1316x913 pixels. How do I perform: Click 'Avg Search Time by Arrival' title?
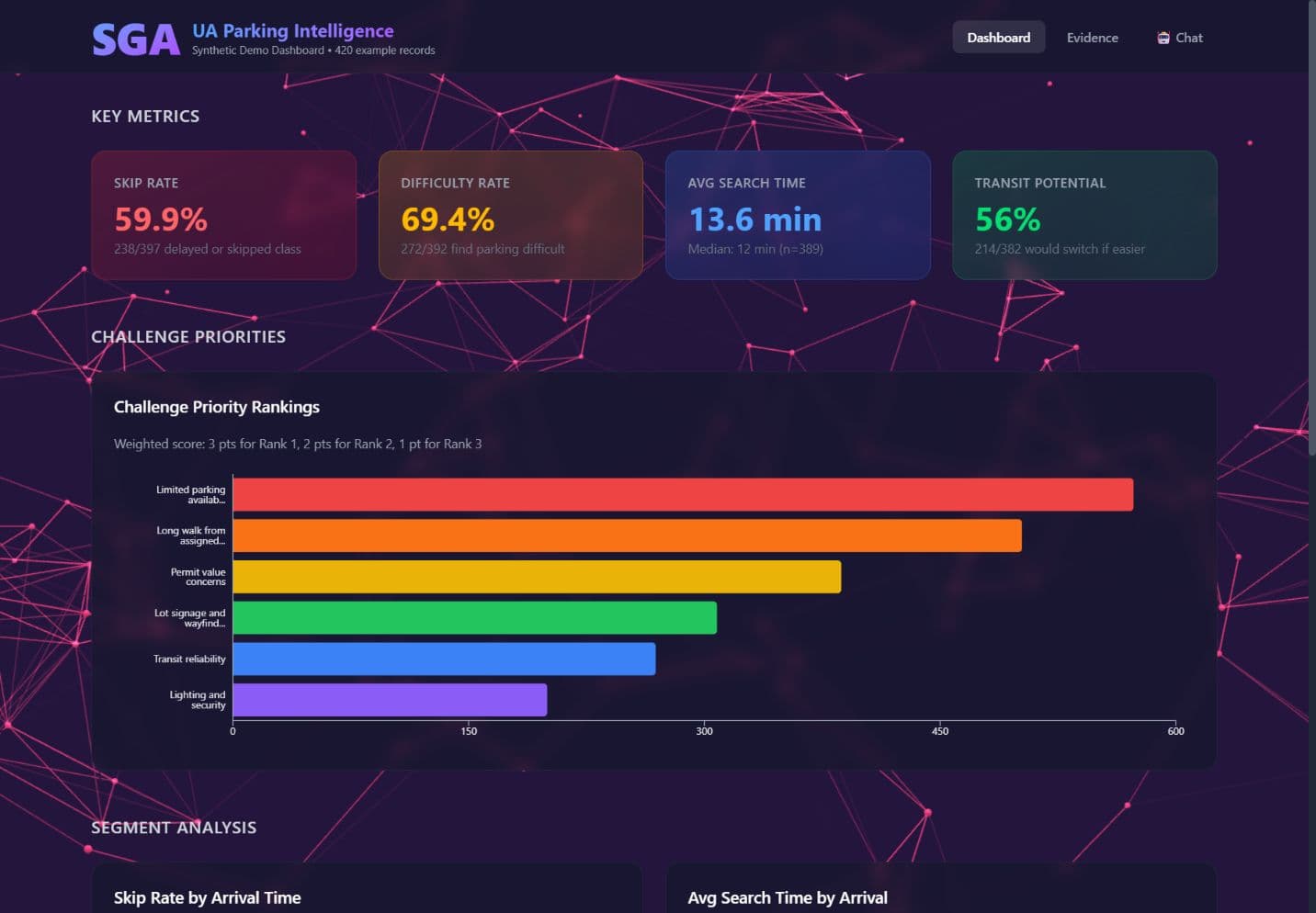point(788,897)
